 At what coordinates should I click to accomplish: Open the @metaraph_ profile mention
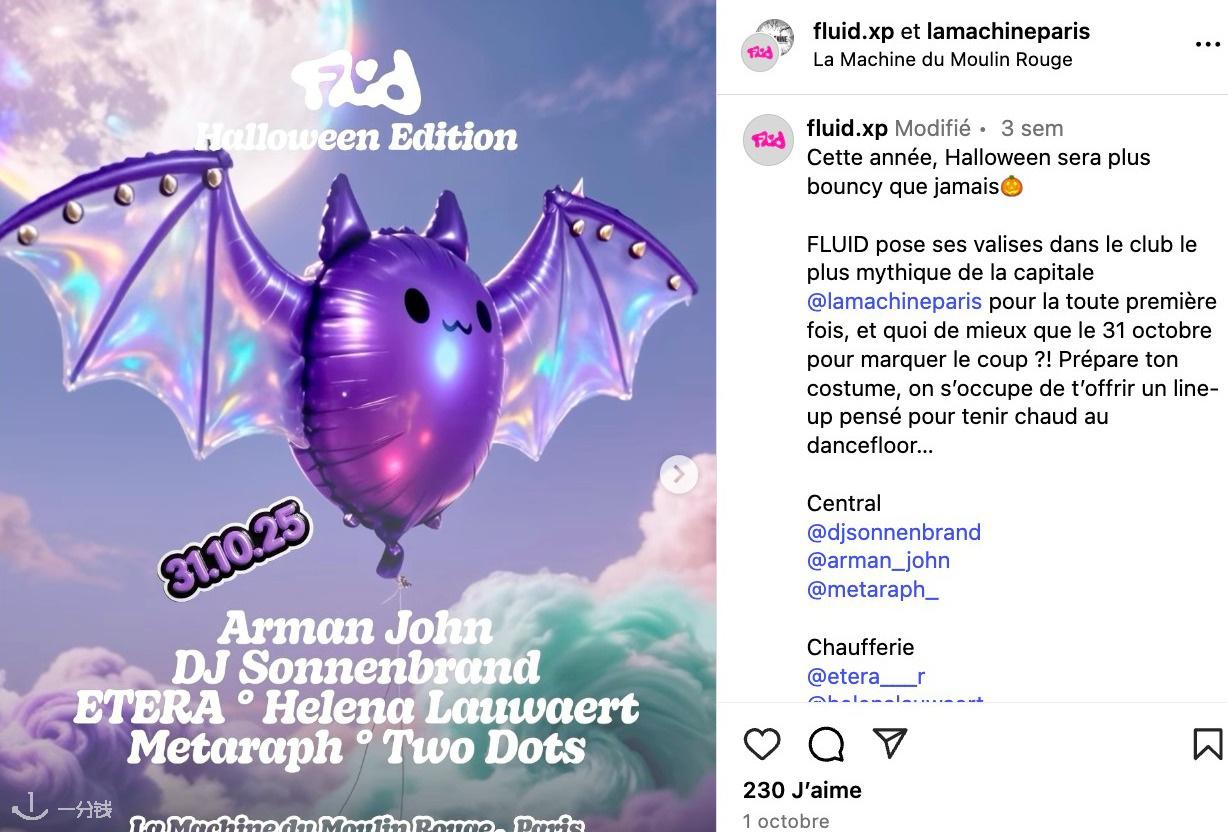[x=873, y=590]
